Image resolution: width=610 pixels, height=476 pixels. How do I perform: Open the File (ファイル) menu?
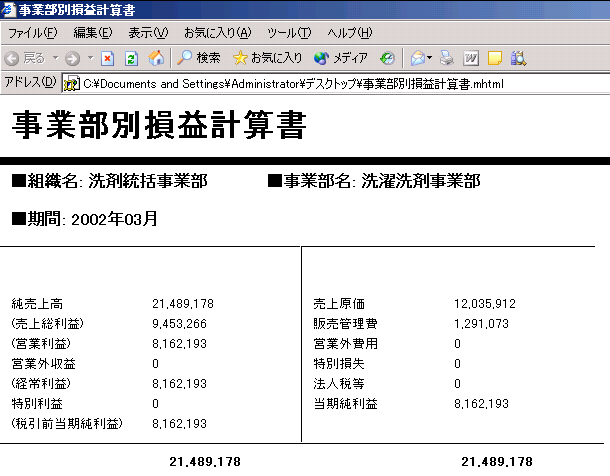(x=32, y=33)
